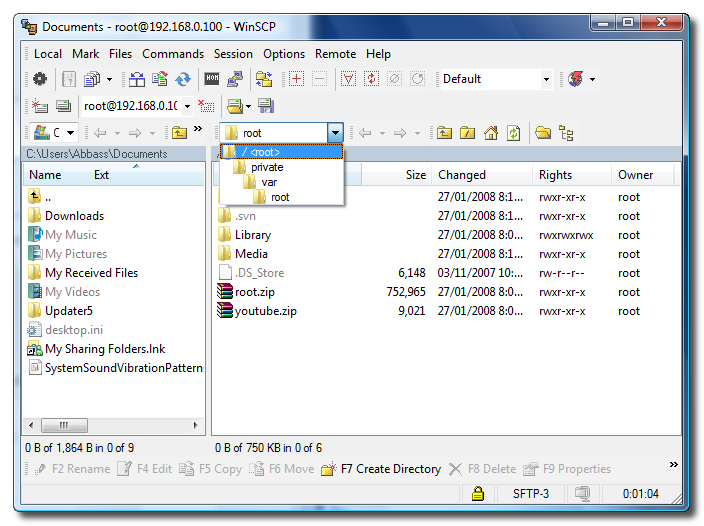Click remote Root Directory folder icon
The image size is (704, 526).
(467, 133)
